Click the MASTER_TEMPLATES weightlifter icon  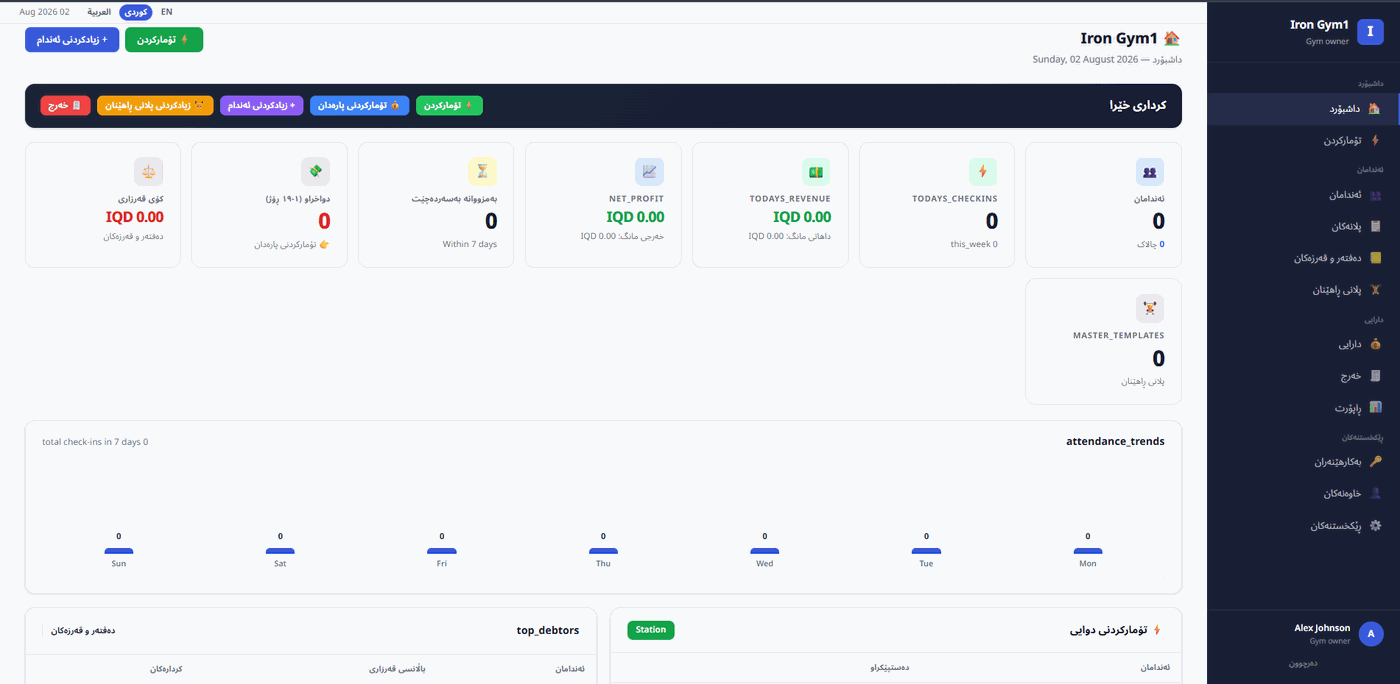[1150, 308]
